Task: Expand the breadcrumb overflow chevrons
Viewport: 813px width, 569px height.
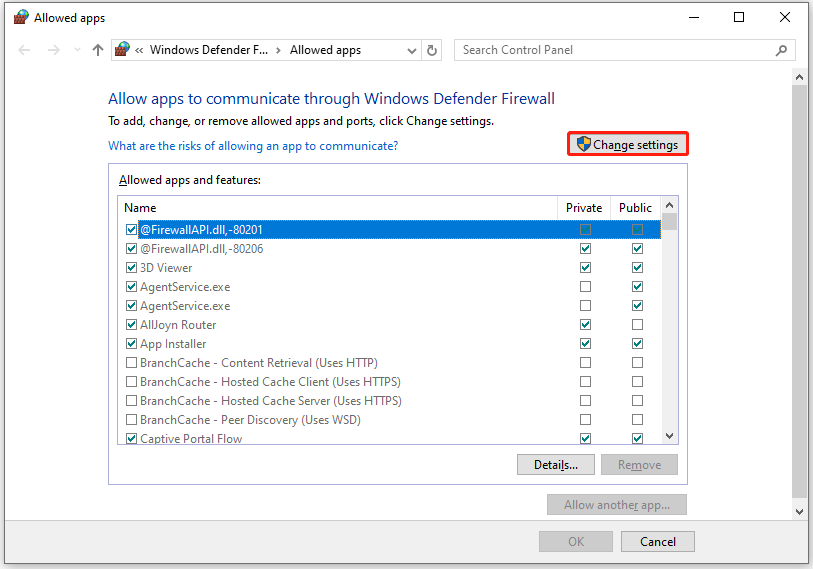Action: tap(139, 50)
